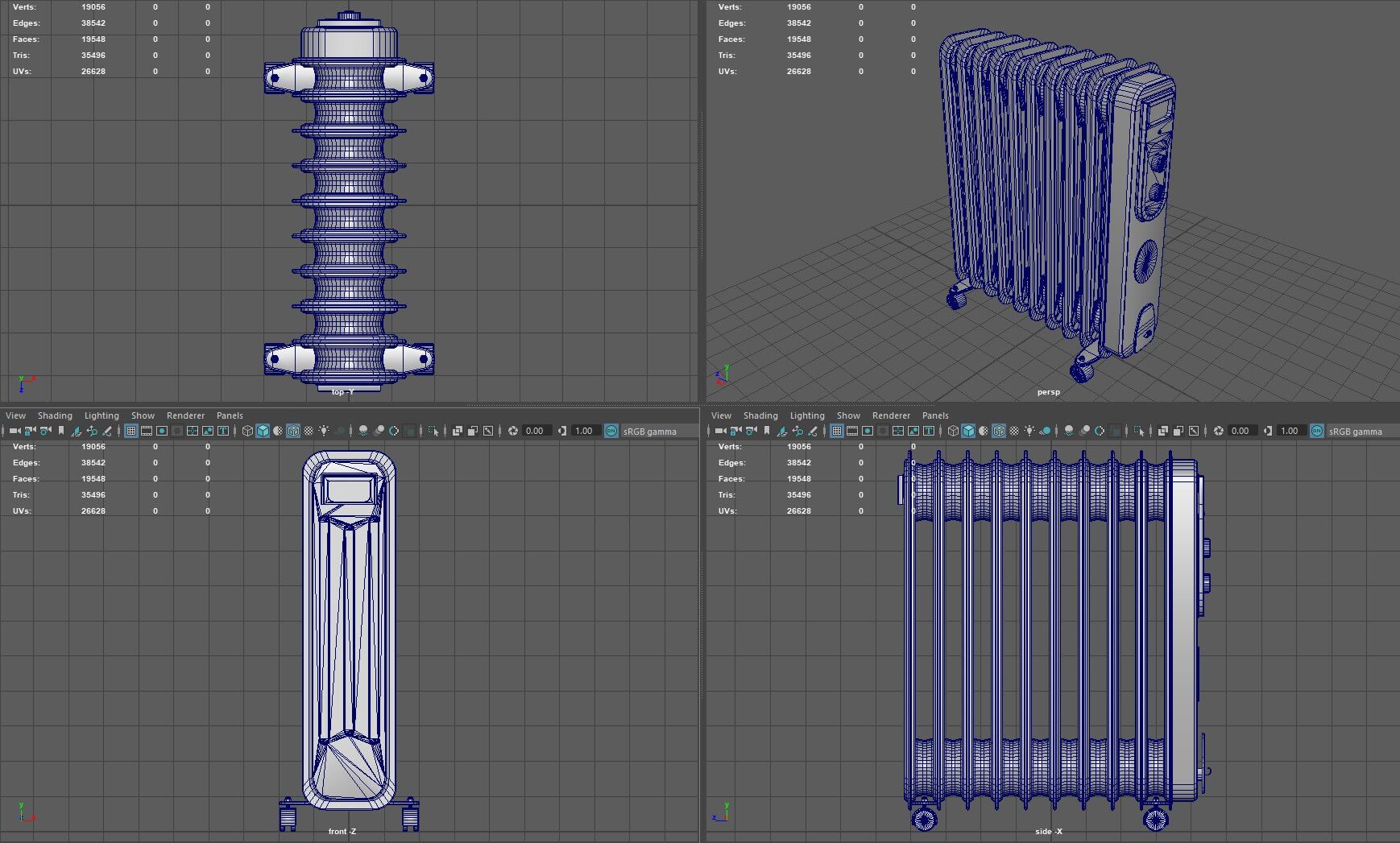This screenshot has width=1400, height=843.
Task: Click Select Camera icon in front panel toolbar
Action: (x=14, y=431)
